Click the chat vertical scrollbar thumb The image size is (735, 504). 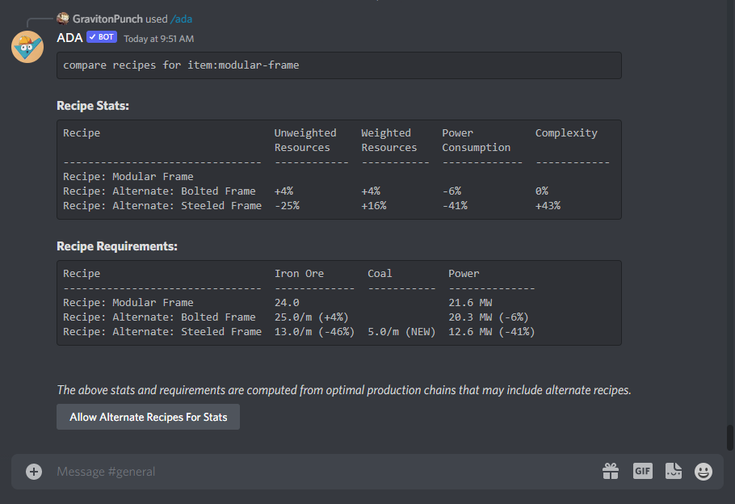click(x=729, y=438)
